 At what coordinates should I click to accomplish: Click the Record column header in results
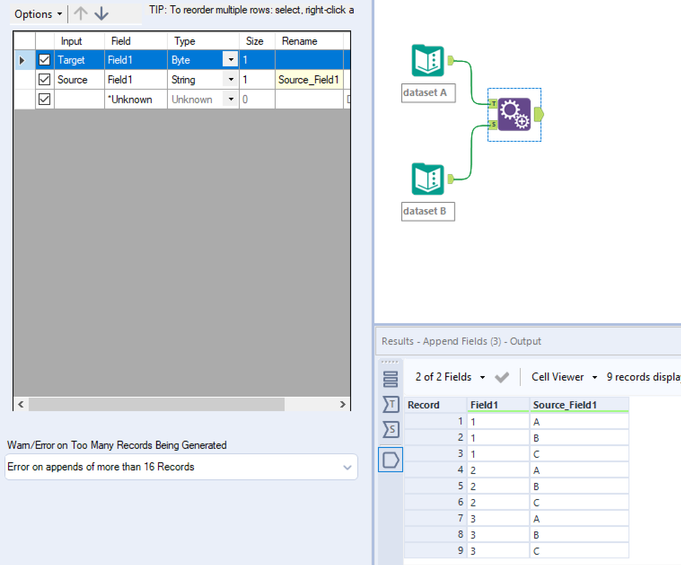pyautogui.click(x=436, y=405)
